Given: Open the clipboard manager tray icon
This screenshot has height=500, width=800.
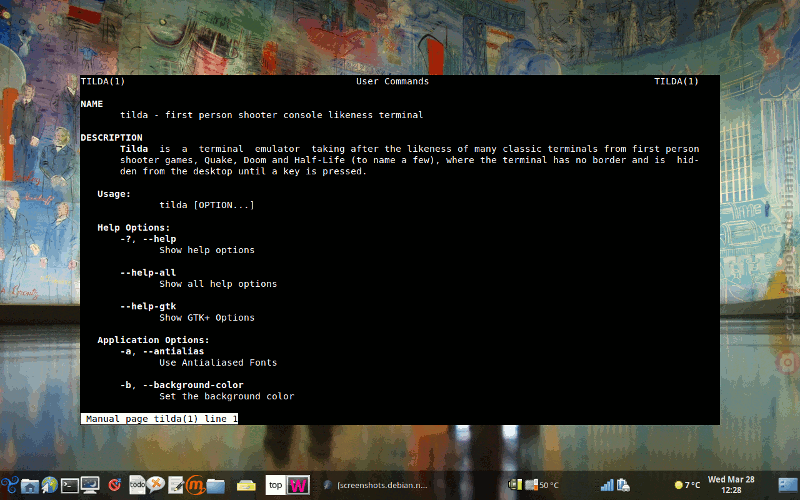Looking at the screenshot, I should click(623, 485).
